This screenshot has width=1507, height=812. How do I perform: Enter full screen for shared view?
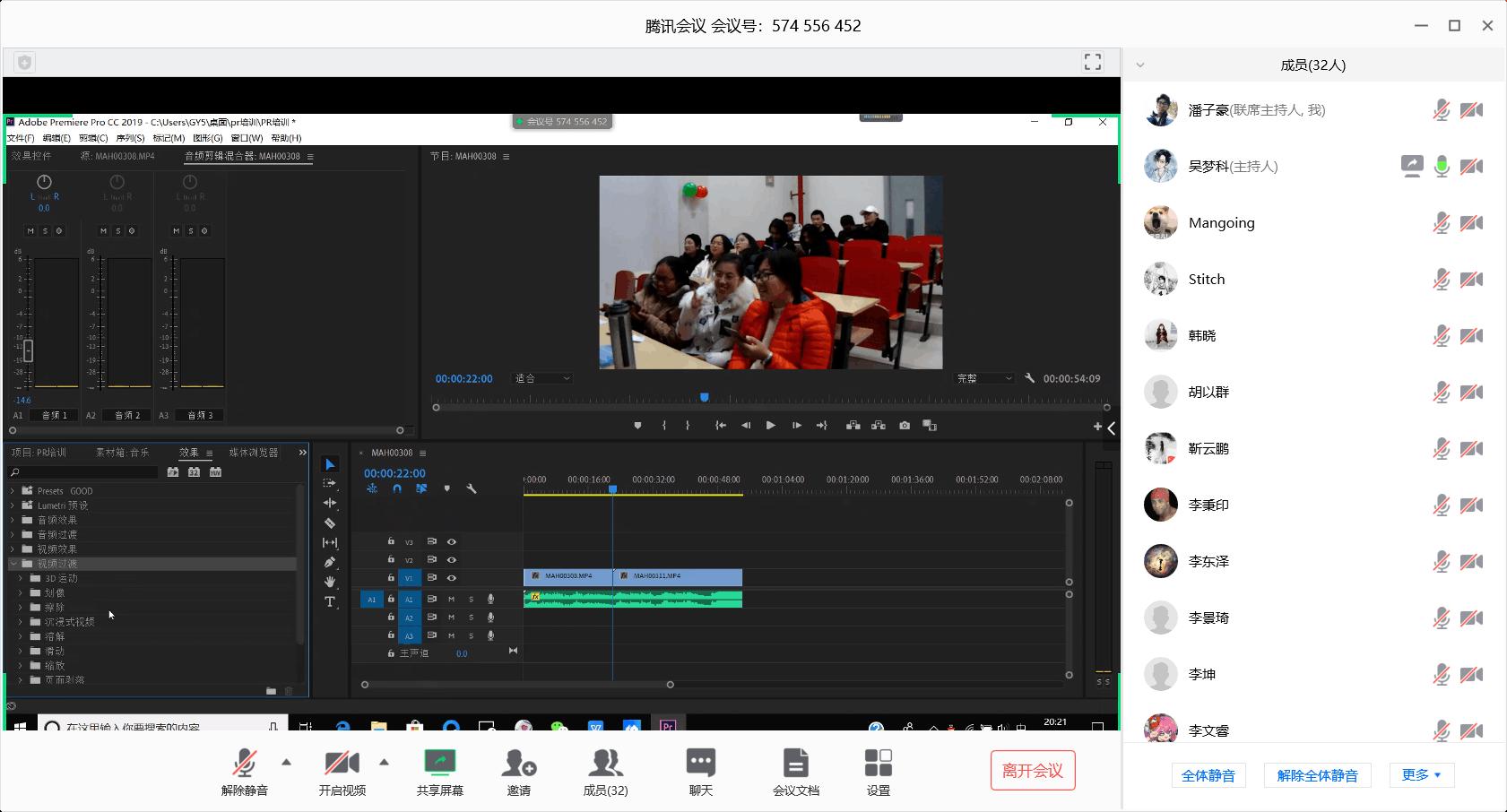point(1092,62)
